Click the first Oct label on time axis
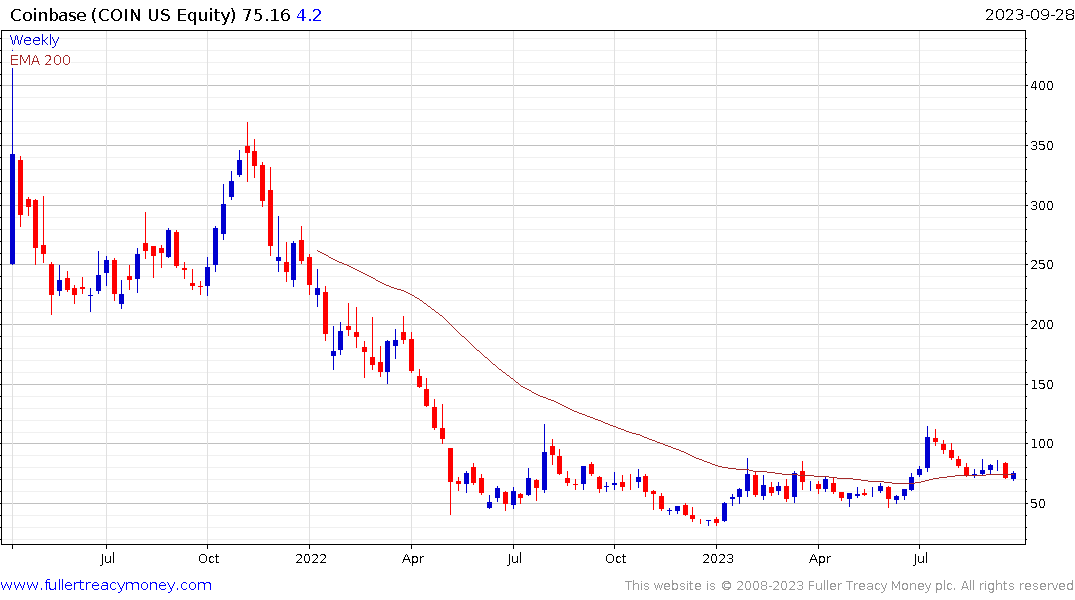Screen dimensions: 1075x600 click(x=208, y=558)
